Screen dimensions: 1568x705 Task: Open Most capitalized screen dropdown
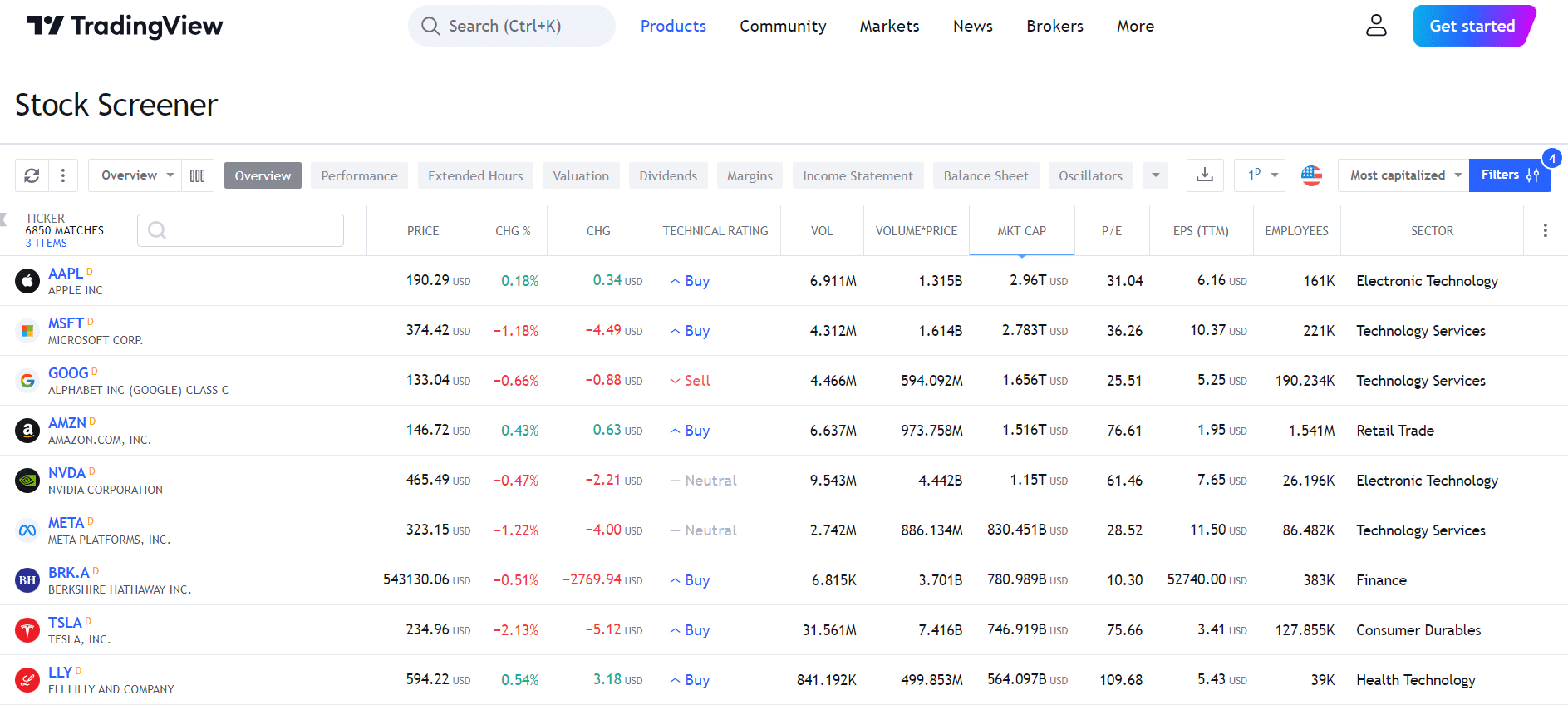click(x=1403, y=175)
